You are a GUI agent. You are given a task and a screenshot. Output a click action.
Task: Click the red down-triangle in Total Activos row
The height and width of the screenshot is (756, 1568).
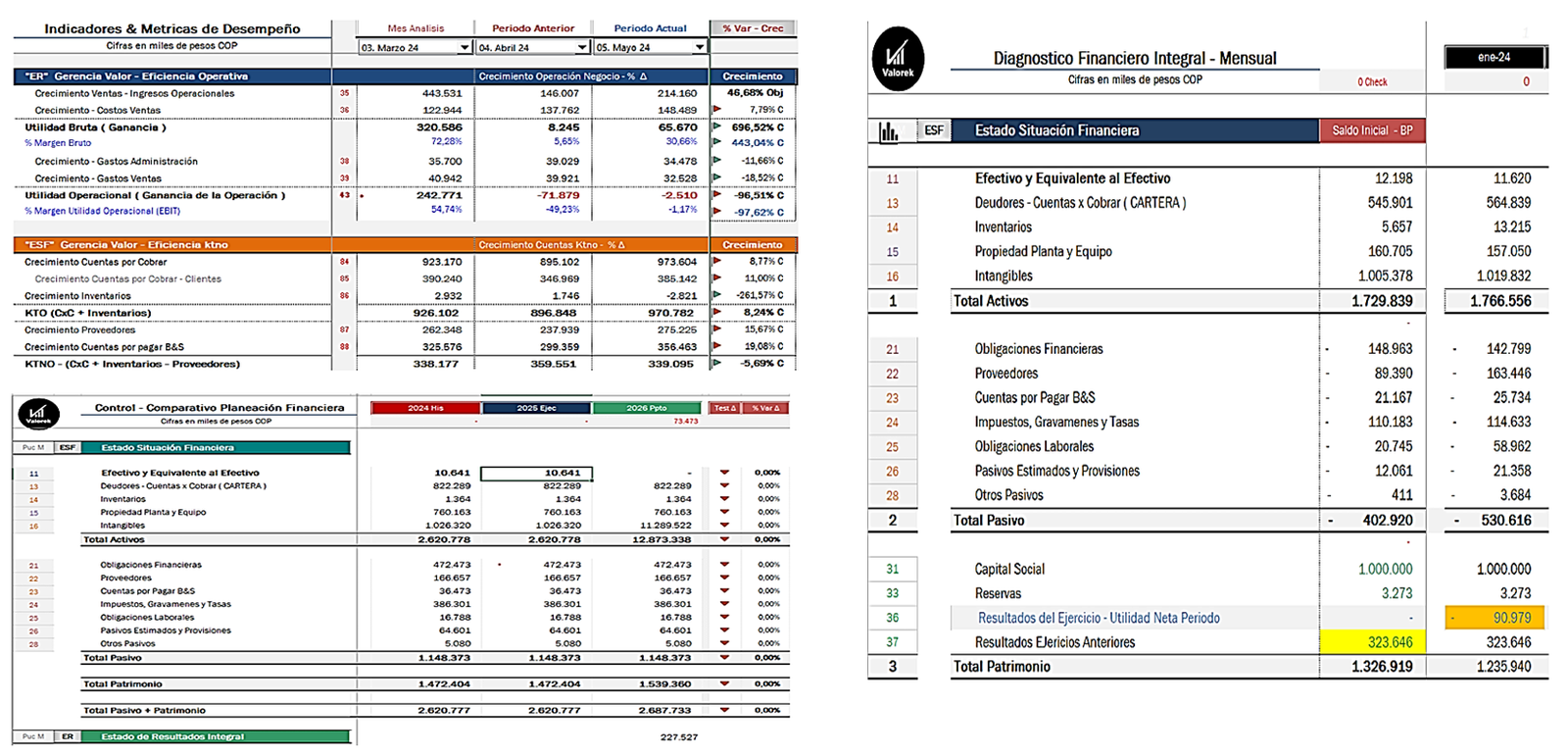click(x=724, y=538)
